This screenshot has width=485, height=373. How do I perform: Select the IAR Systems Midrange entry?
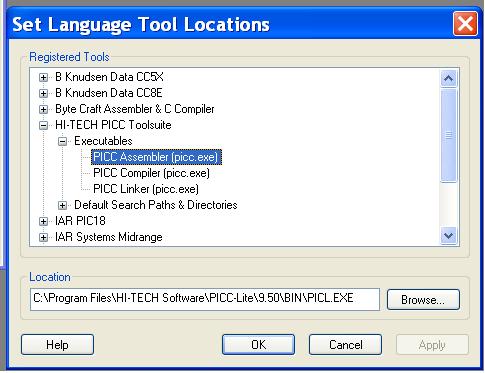coord(109,237)
